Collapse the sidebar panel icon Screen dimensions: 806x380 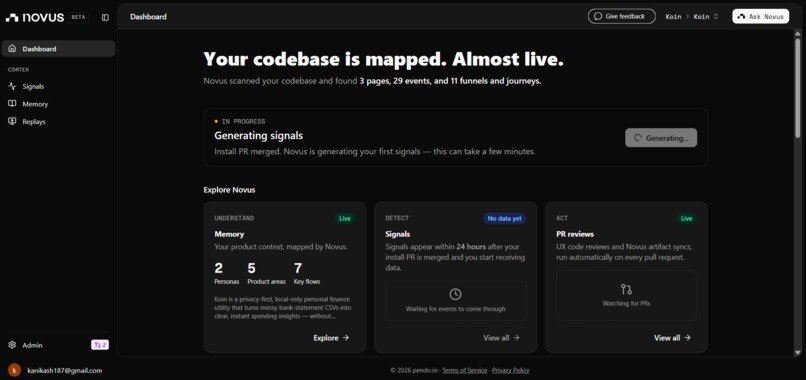click(x=105, y=17)
